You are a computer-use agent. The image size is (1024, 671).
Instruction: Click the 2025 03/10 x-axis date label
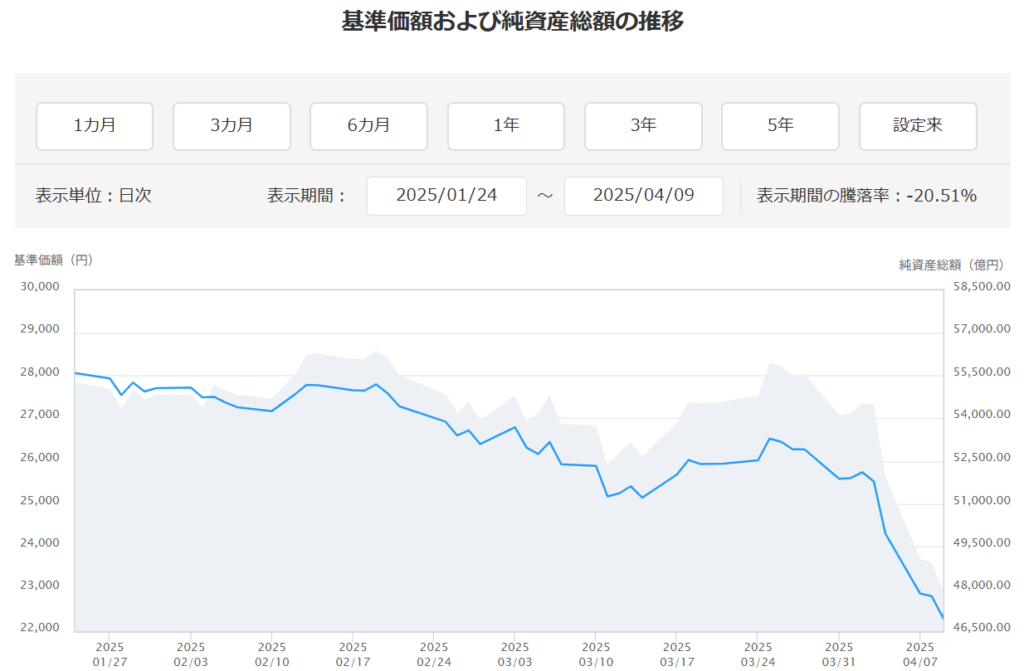point(595,654)
